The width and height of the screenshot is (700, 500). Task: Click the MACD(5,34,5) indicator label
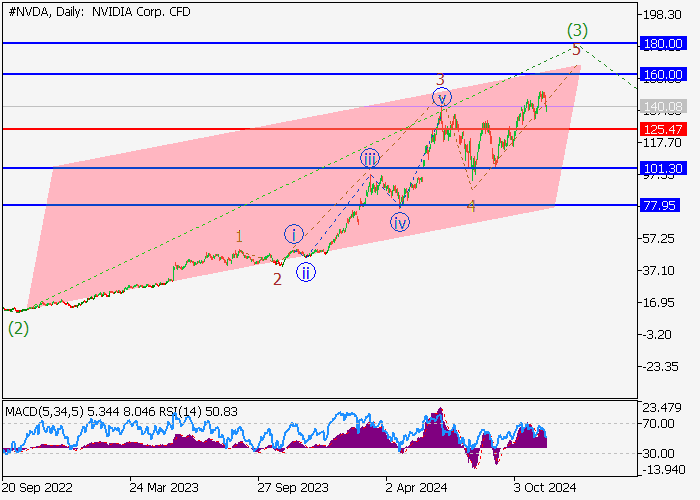click(44, 412)
